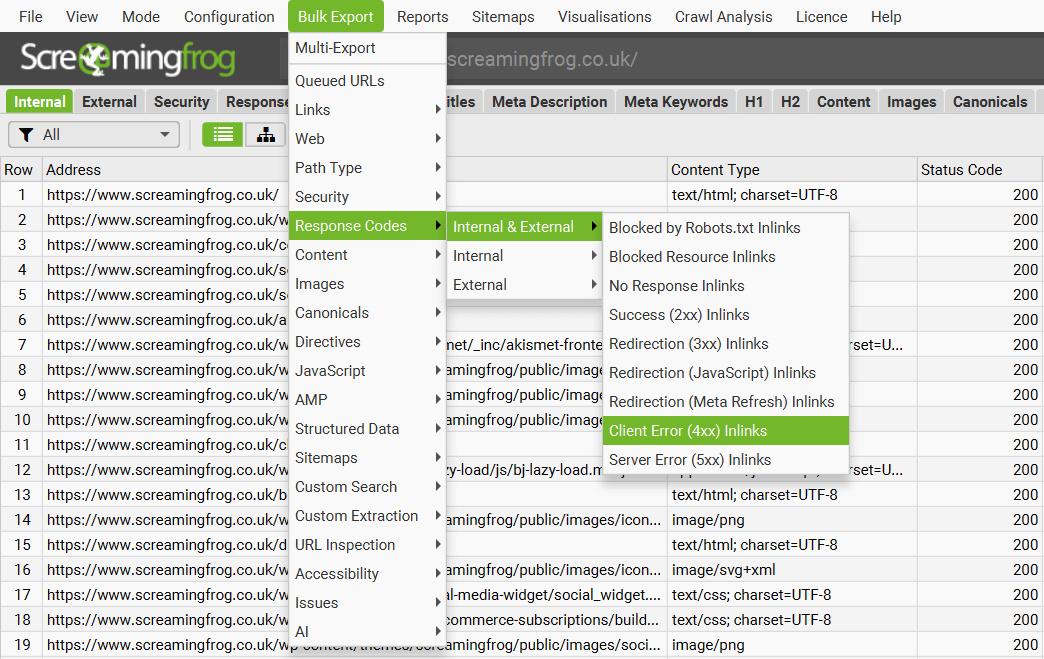This screenshot has width=1044, height=659.
Task: Switch to list view icon
Action: pos(222,135)
